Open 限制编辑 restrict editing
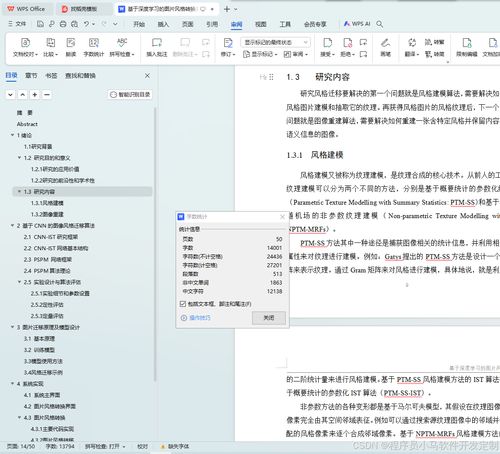The width and height of the screenshot is (500, 454). coord(467,47)
